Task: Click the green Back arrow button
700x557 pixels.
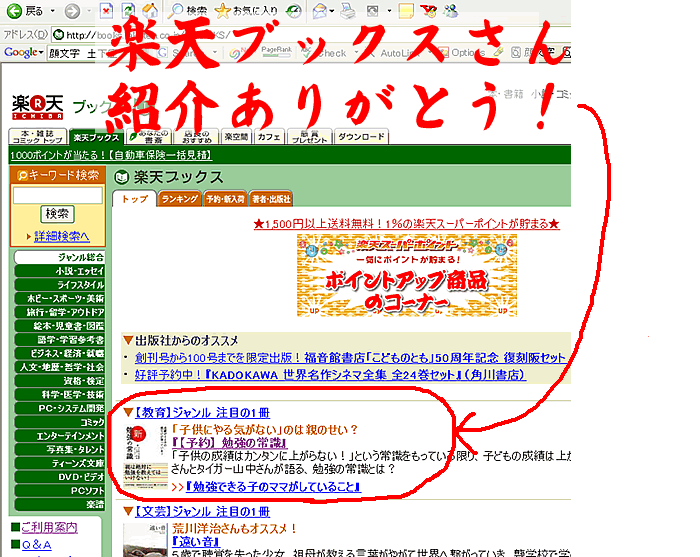Action: [14, 11]
